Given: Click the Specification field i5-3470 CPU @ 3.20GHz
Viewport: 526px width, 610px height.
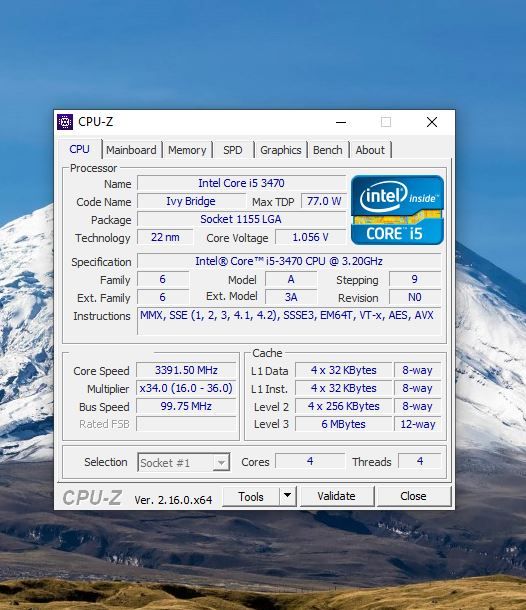Looking at the screenshot, I should click(289, 261).
